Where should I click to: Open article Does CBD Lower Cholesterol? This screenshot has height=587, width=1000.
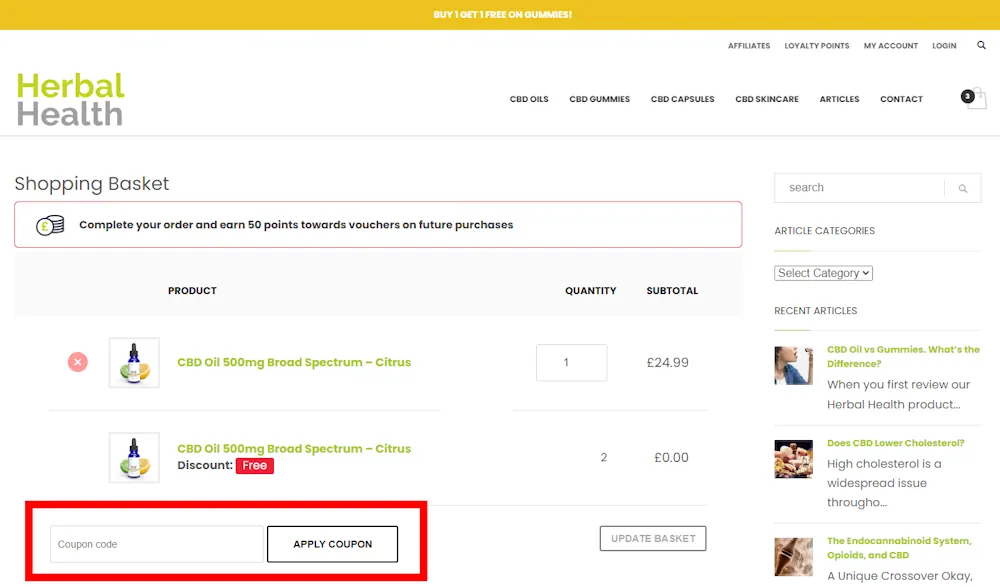[895, 443]
